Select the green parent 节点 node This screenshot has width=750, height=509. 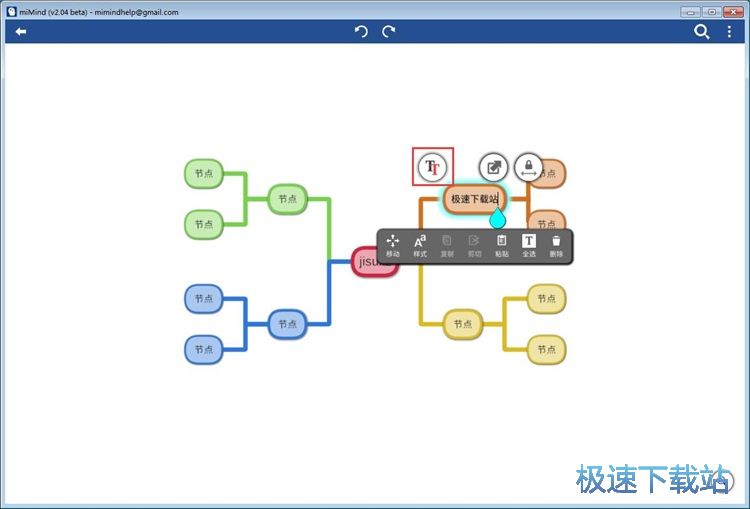pos(287,199)
